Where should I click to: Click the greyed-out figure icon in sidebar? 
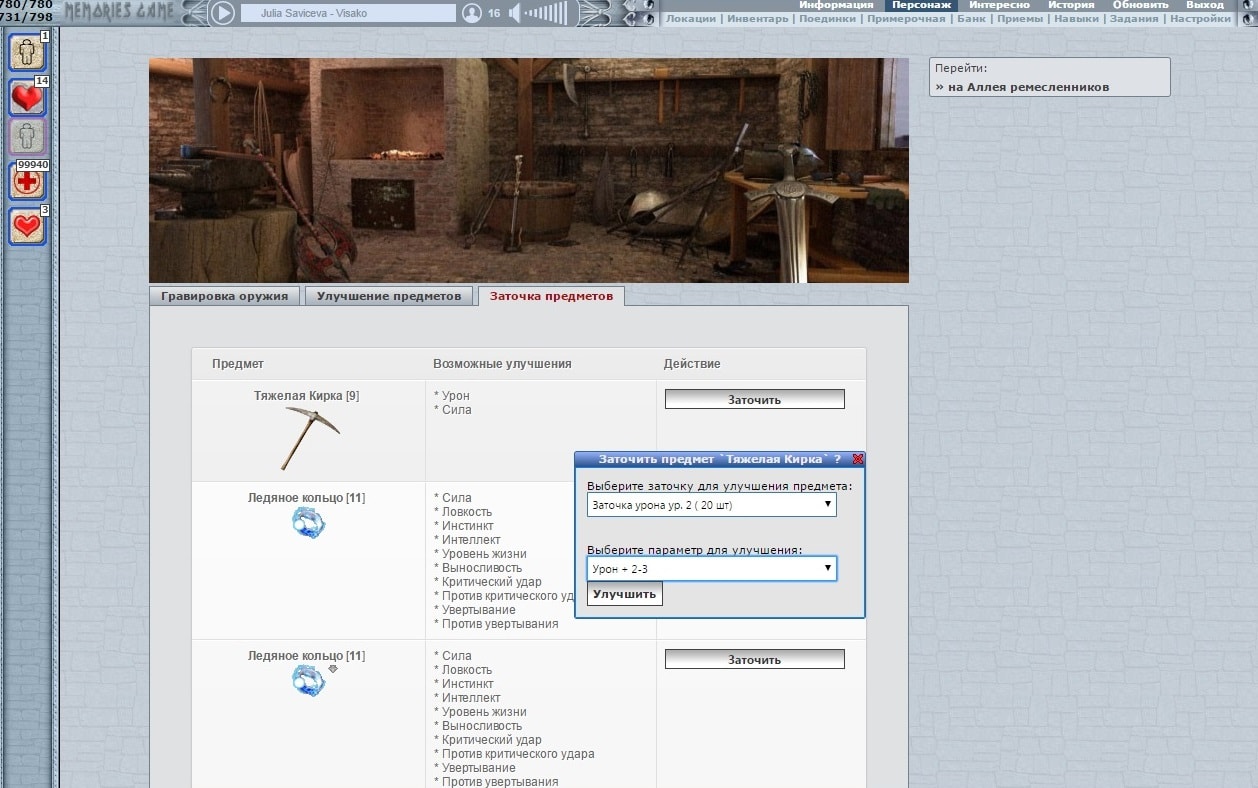pyautogui.click(x=27, y=136)
